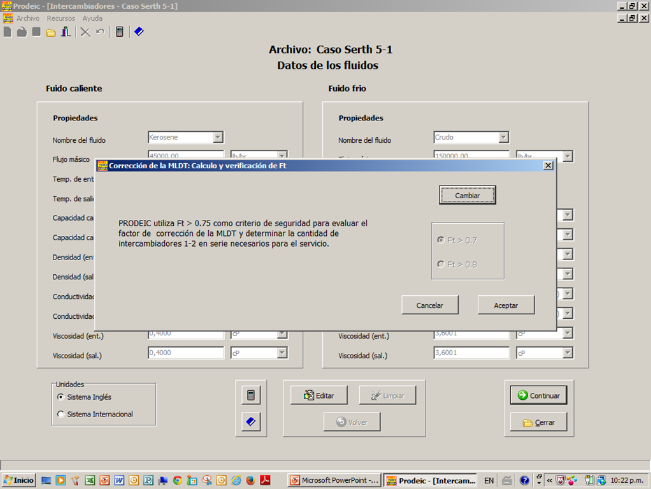This screenshot has height=489, width=651.
Task: Launch Word from the quick launch bar
Action: pos(119,480)
